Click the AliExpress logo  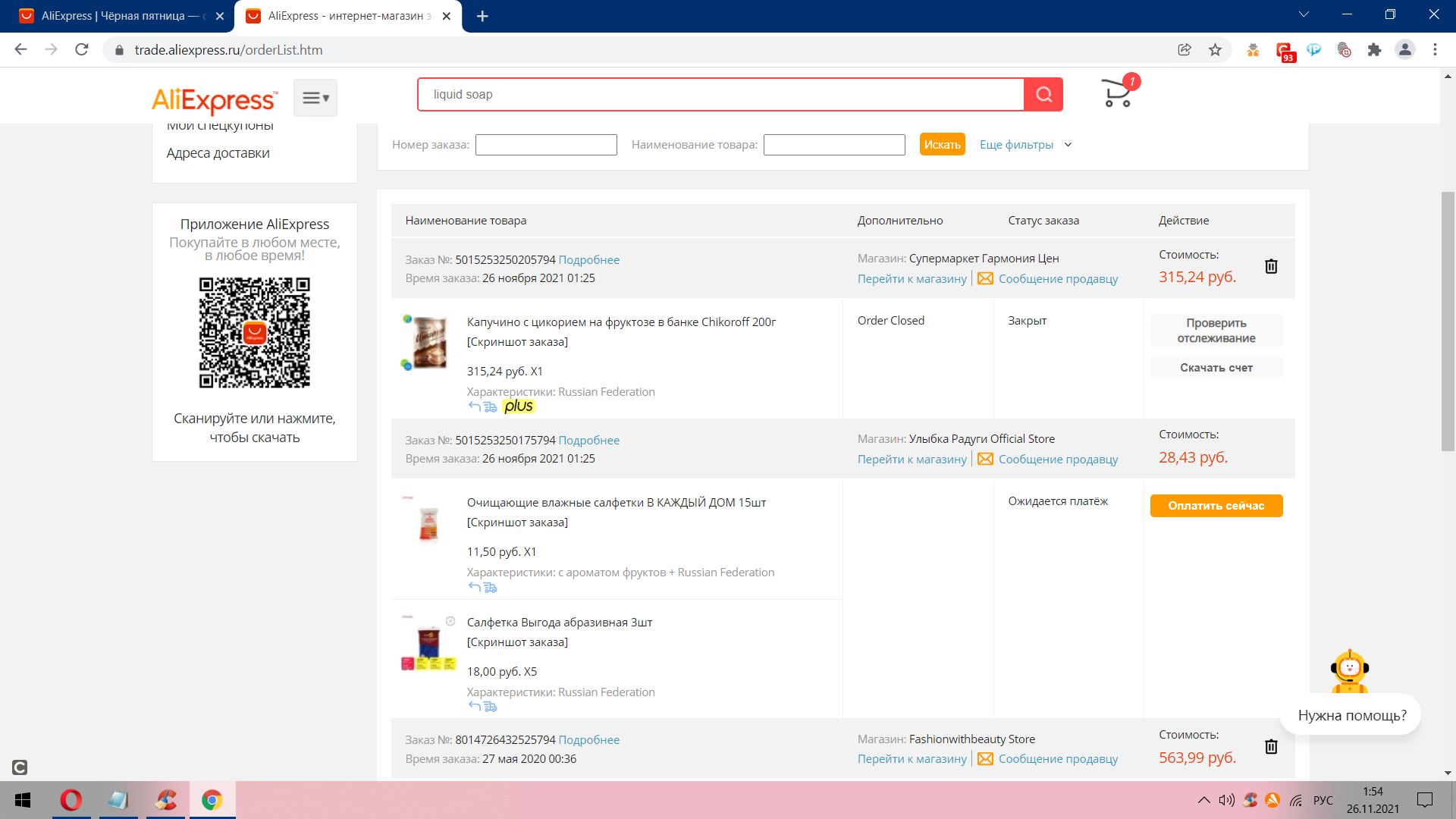click(215, 99)
